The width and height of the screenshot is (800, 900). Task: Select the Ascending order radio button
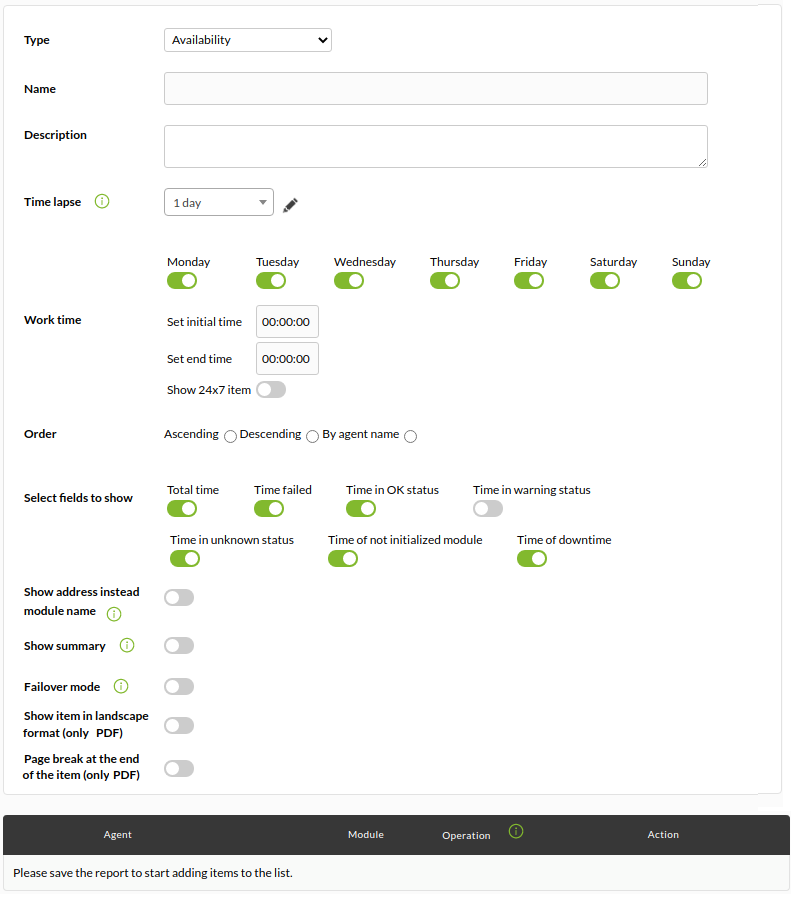tap(230, 437)
